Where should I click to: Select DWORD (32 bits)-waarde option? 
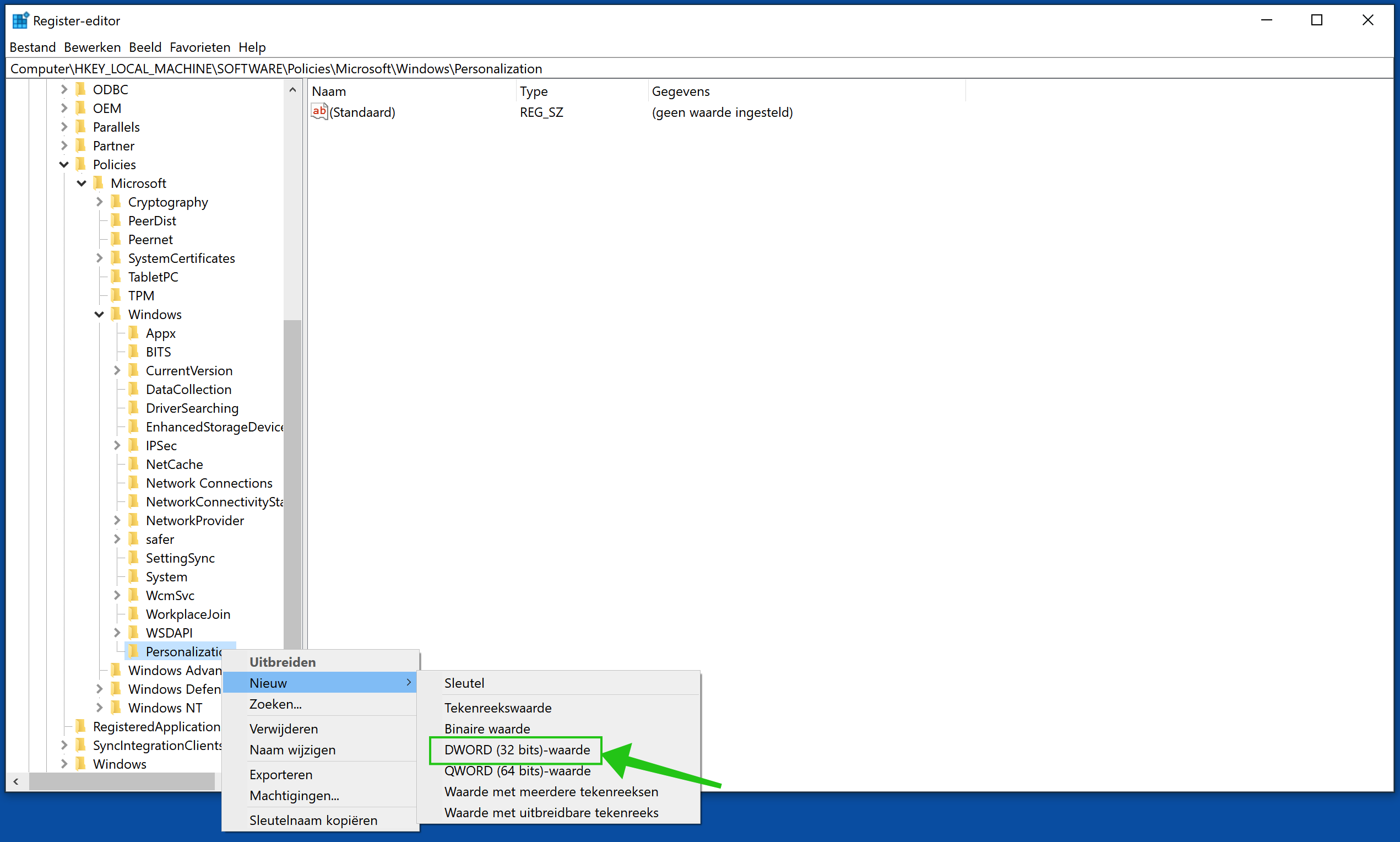pos(517,750)
